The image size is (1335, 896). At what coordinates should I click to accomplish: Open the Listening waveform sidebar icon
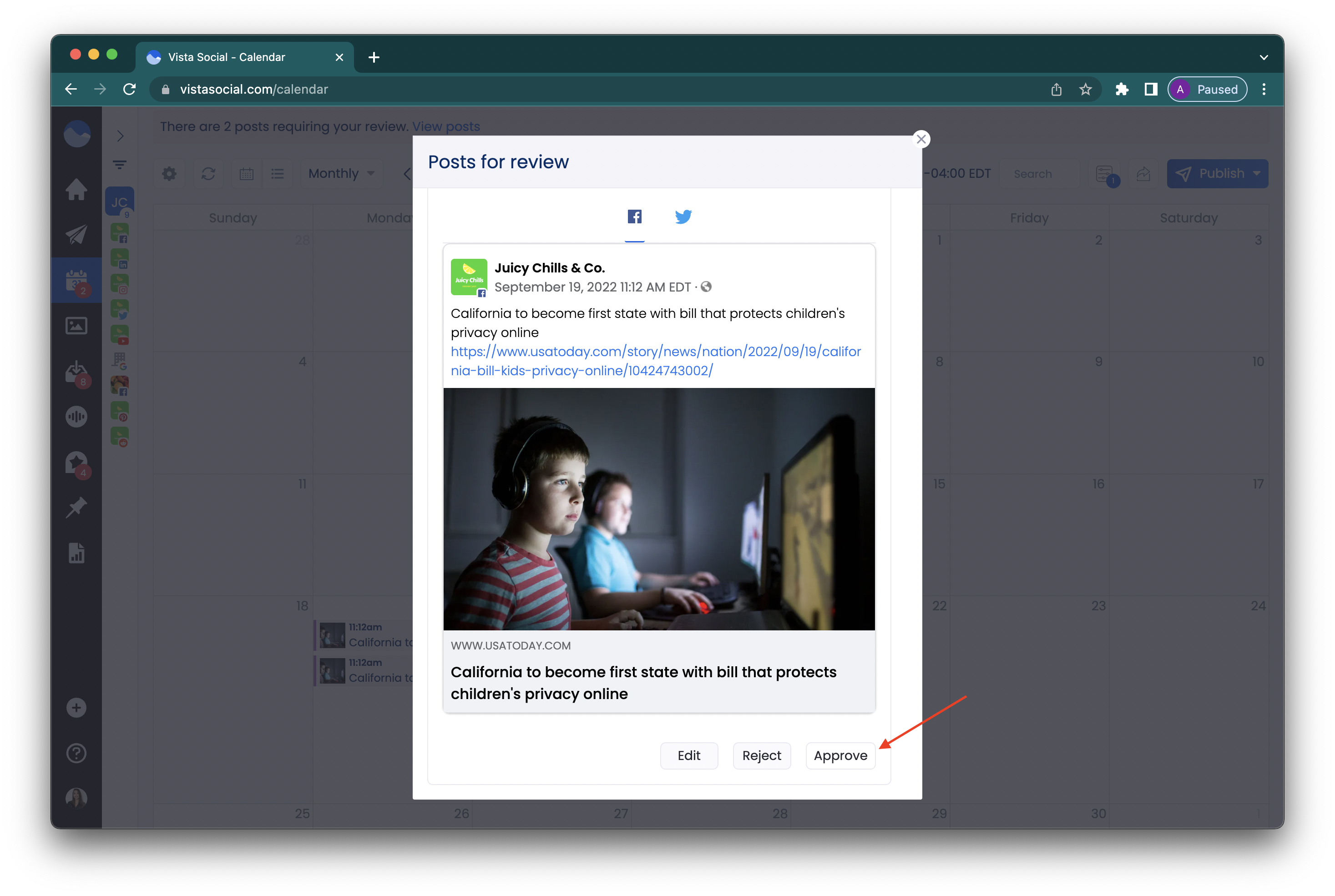[x=76, y=417]
